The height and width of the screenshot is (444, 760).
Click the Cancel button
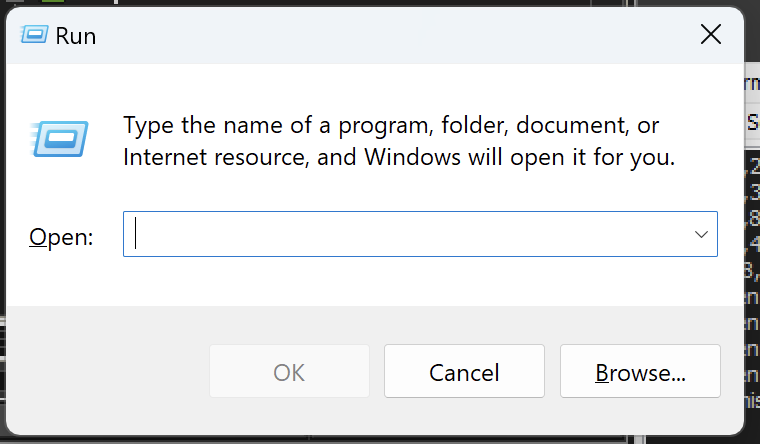pyautogui.click(x=464, y=373)
